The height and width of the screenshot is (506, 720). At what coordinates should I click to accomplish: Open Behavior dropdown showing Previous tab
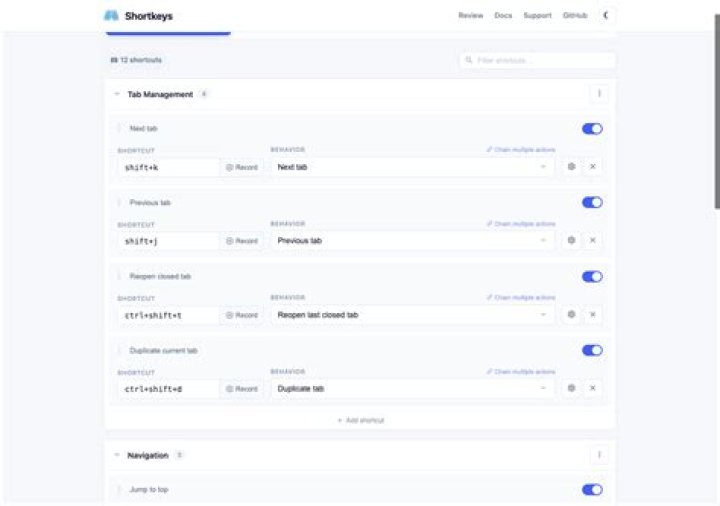coord(412,241)
